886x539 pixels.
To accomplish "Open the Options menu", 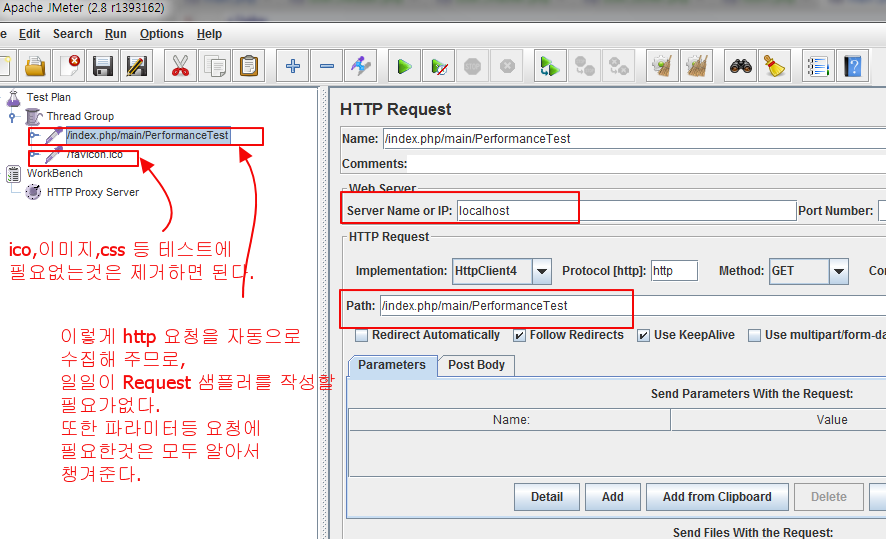I will 162,34.
